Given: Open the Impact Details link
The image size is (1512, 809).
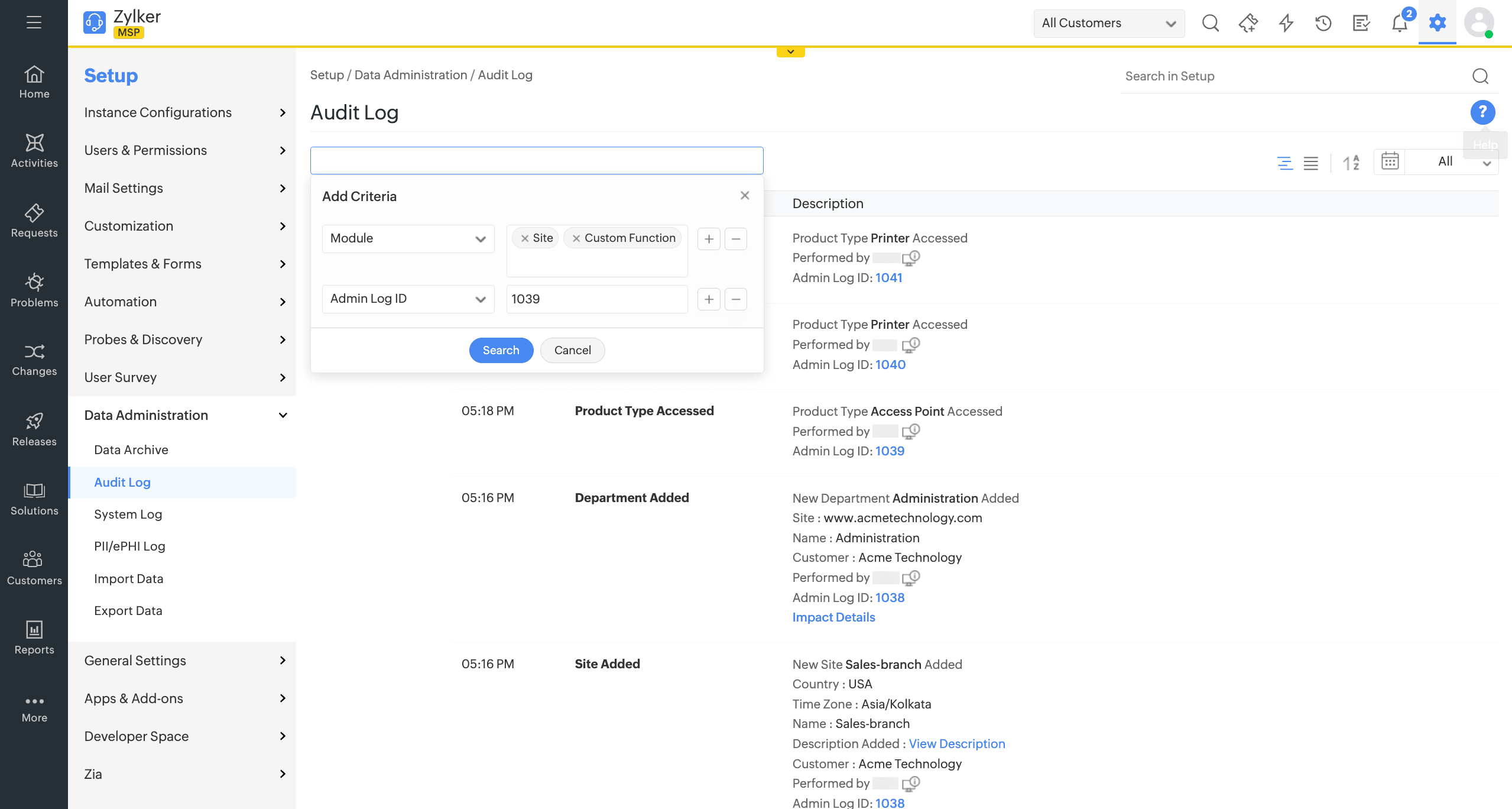Looking at the screenshot, I should [833, 617].
